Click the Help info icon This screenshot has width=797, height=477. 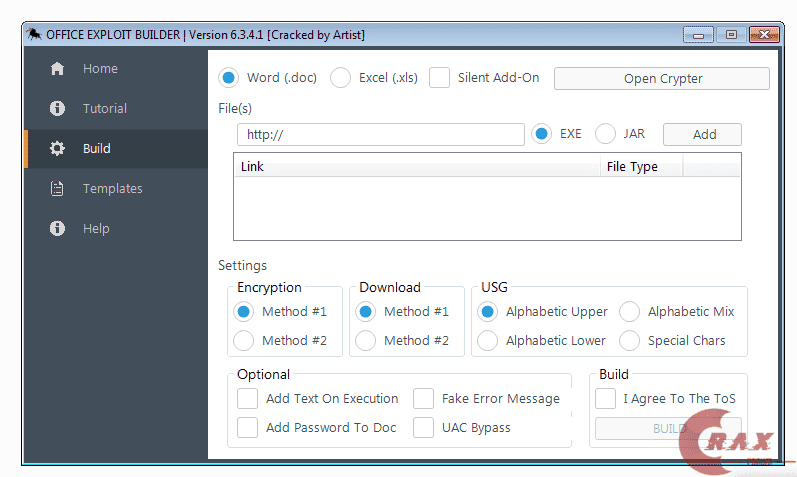57,229
